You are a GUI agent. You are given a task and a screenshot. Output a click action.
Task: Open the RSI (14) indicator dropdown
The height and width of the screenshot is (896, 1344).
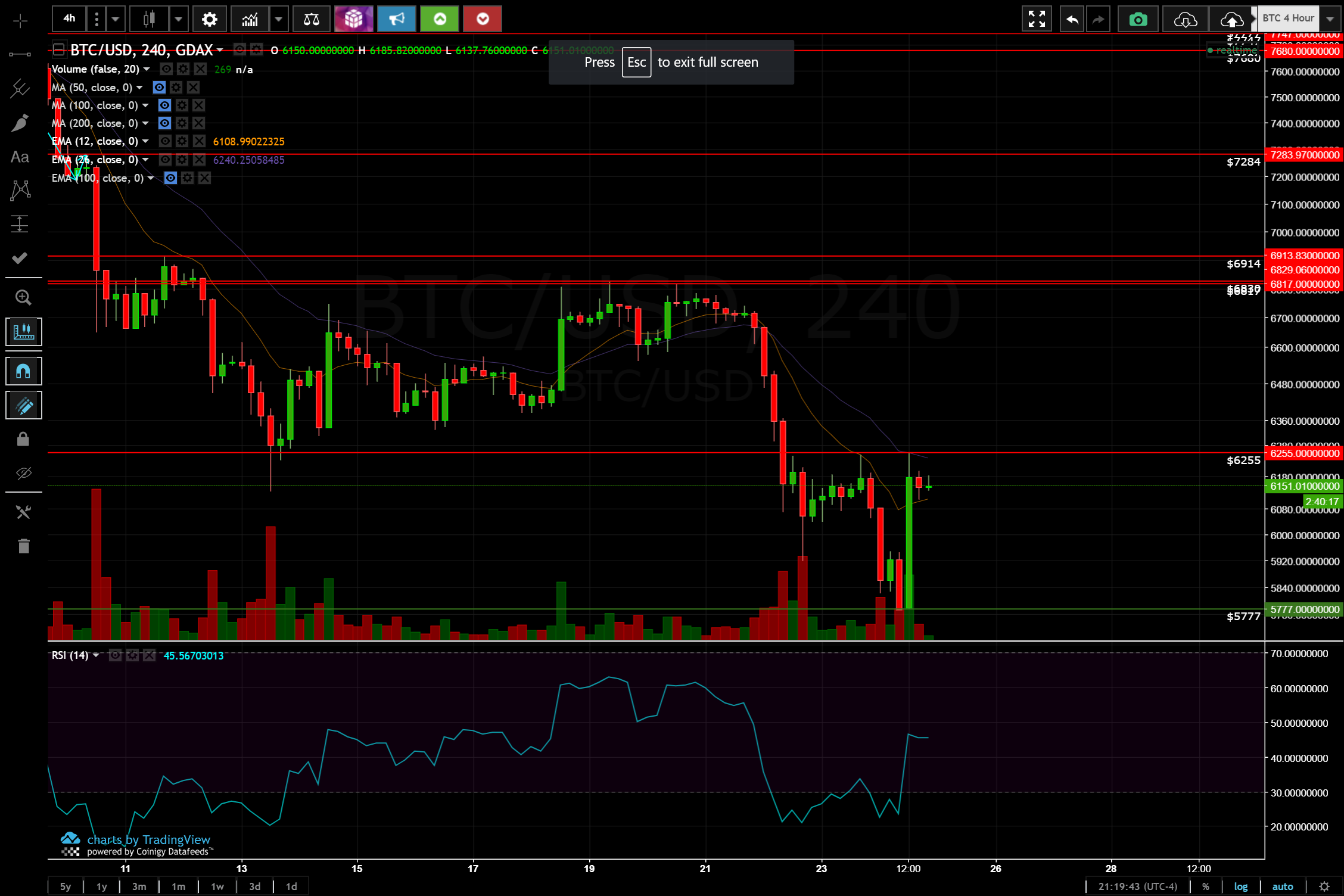tap(96, 655)
